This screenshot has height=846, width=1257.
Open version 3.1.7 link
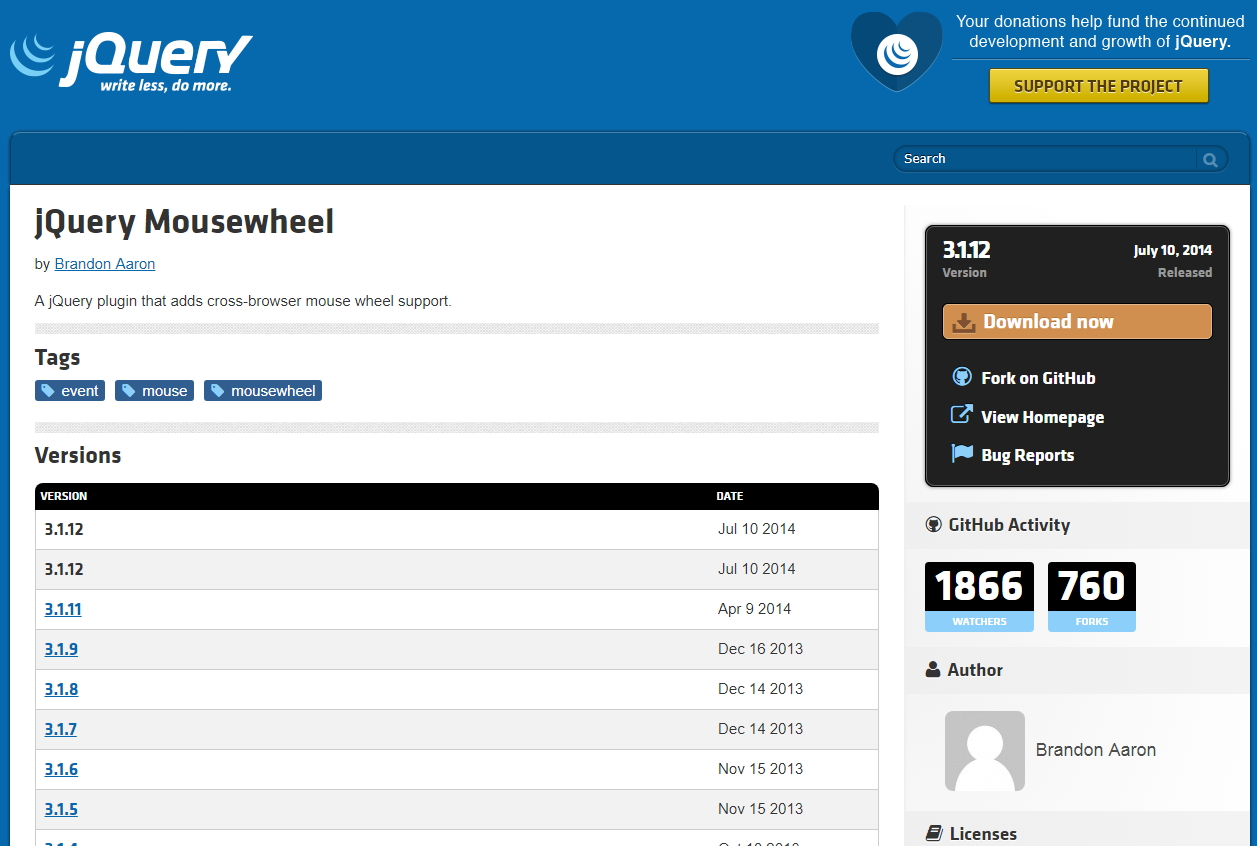coord(60,729)
